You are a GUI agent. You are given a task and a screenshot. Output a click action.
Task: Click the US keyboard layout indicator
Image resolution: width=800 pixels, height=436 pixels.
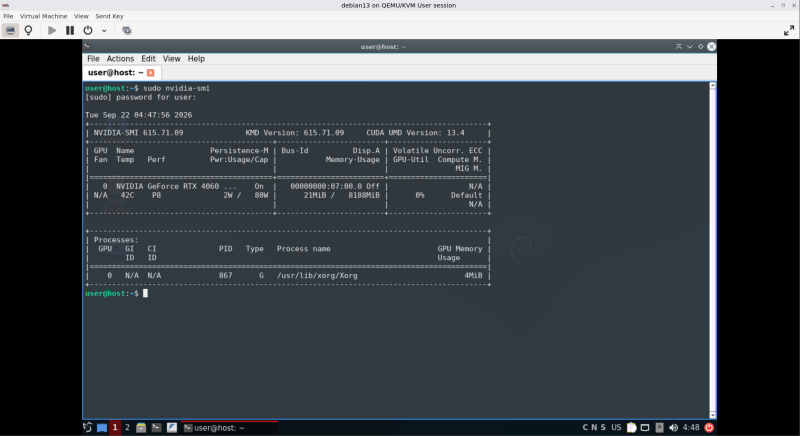point(616,427)
